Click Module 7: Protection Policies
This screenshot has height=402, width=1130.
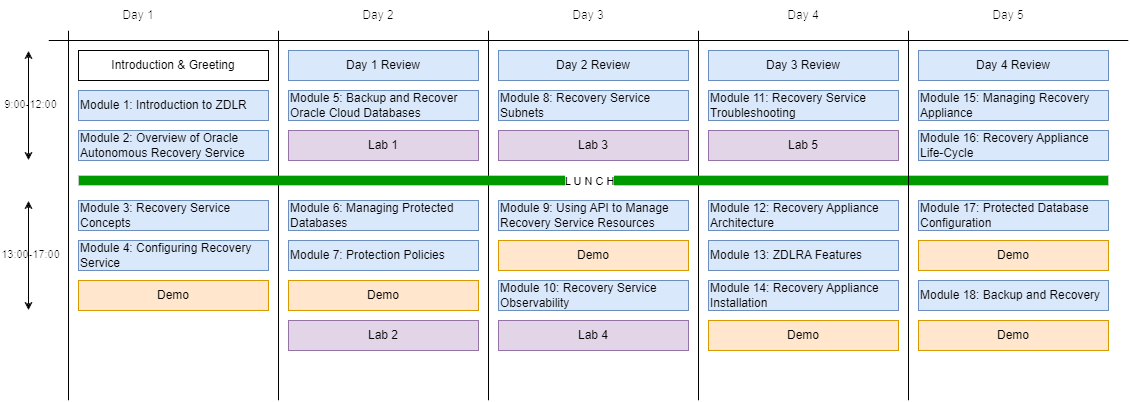[x=383, y=255]
